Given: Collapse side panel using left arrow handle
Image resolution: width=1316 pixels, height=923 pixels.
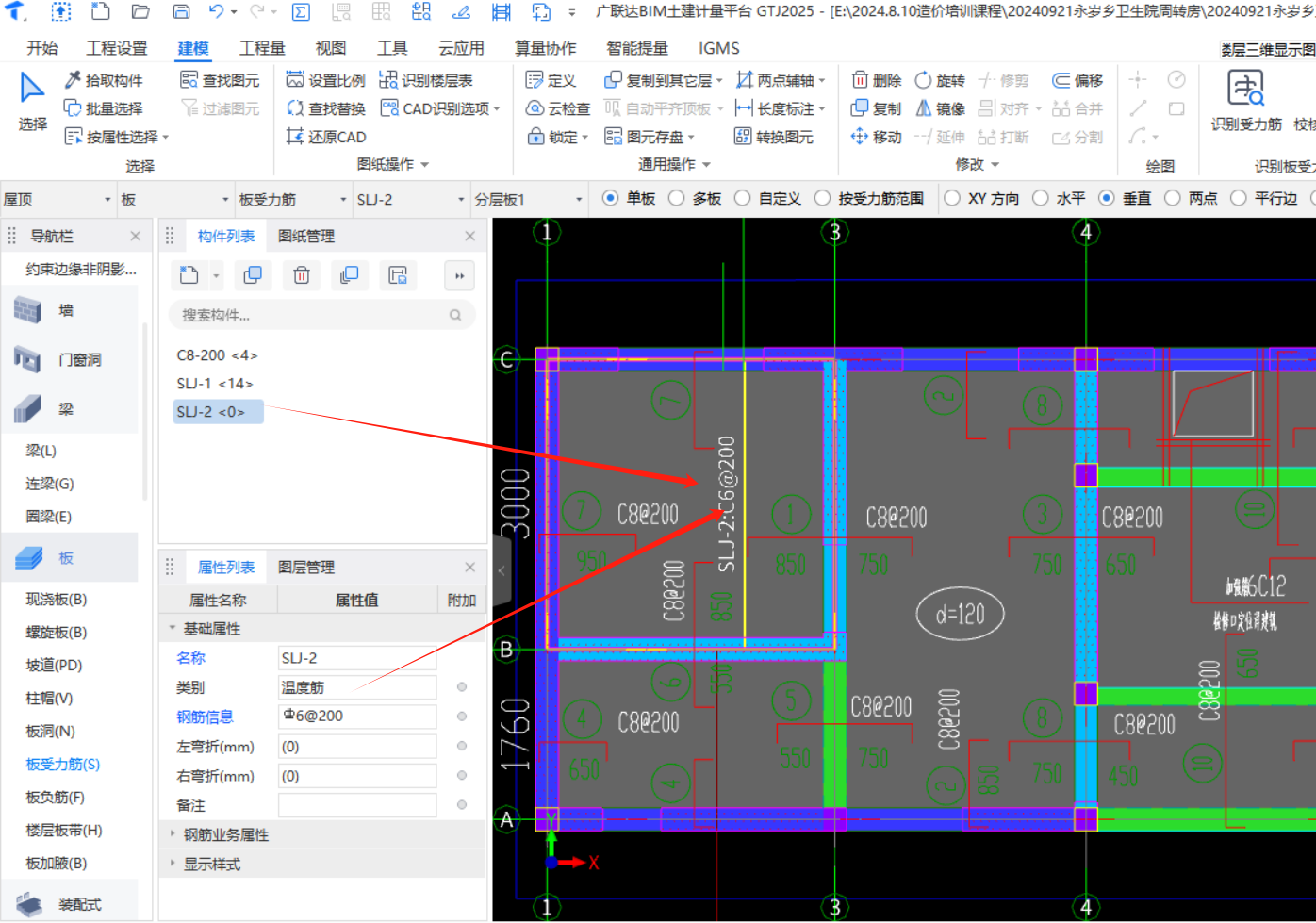Looking at the screenshot, I should (502, 570).
